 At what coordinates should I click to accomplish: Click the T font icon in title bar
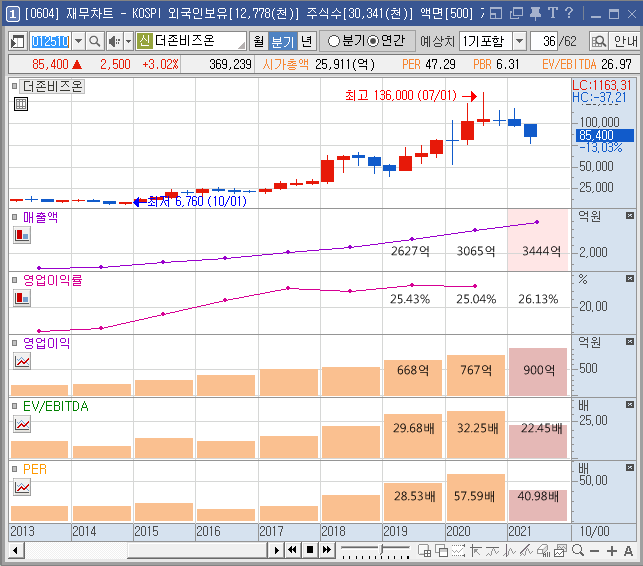(553, 13)
